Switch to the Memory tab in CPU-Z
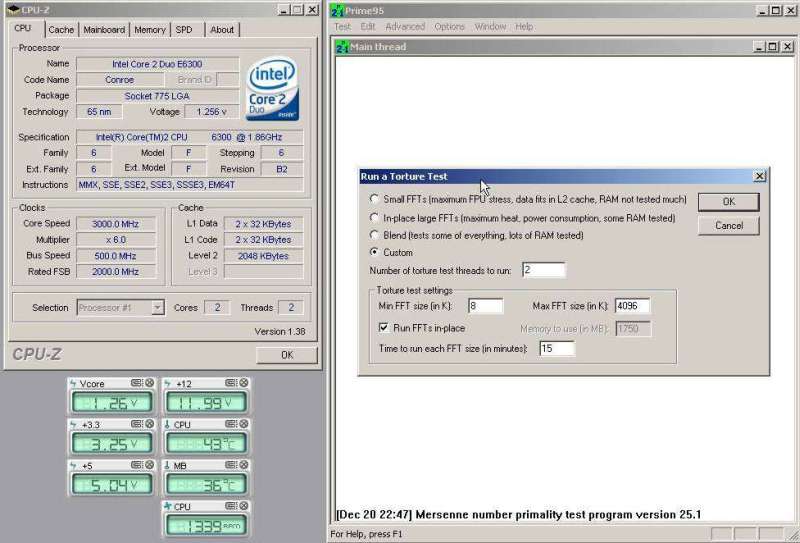800x543 pixels. click(149, 30)
